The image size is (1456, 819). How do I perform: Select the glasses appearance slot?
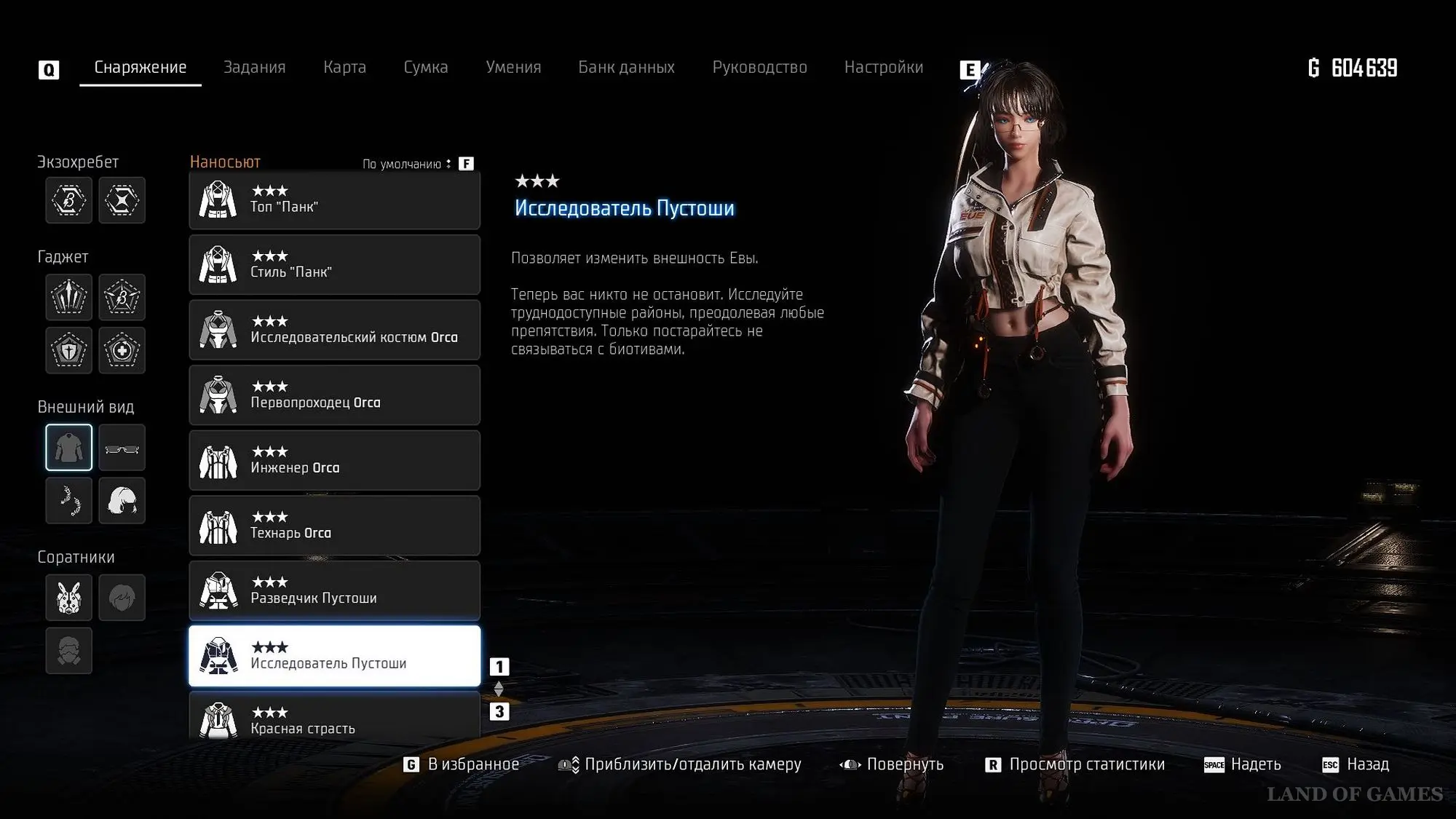(122, 447)
